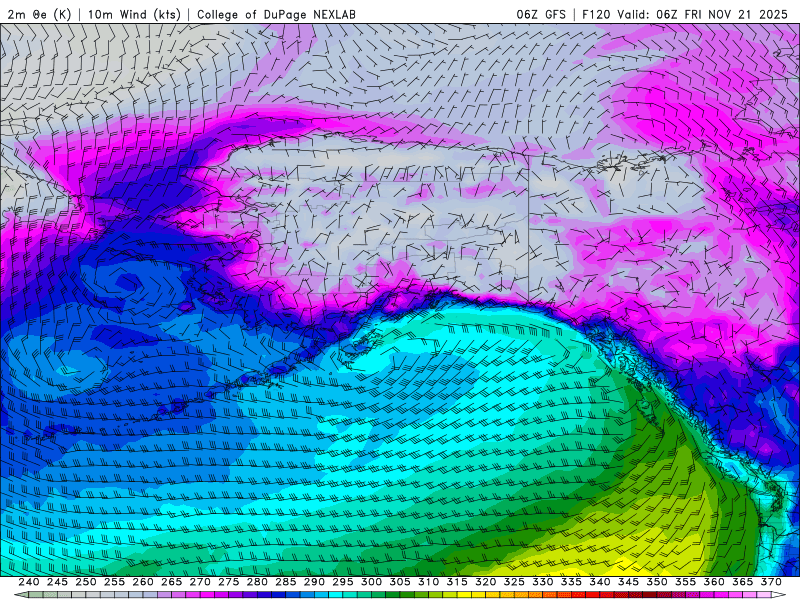Click the 340 value on the color scale
Screen dimensions: 800x600
(600, 582)
